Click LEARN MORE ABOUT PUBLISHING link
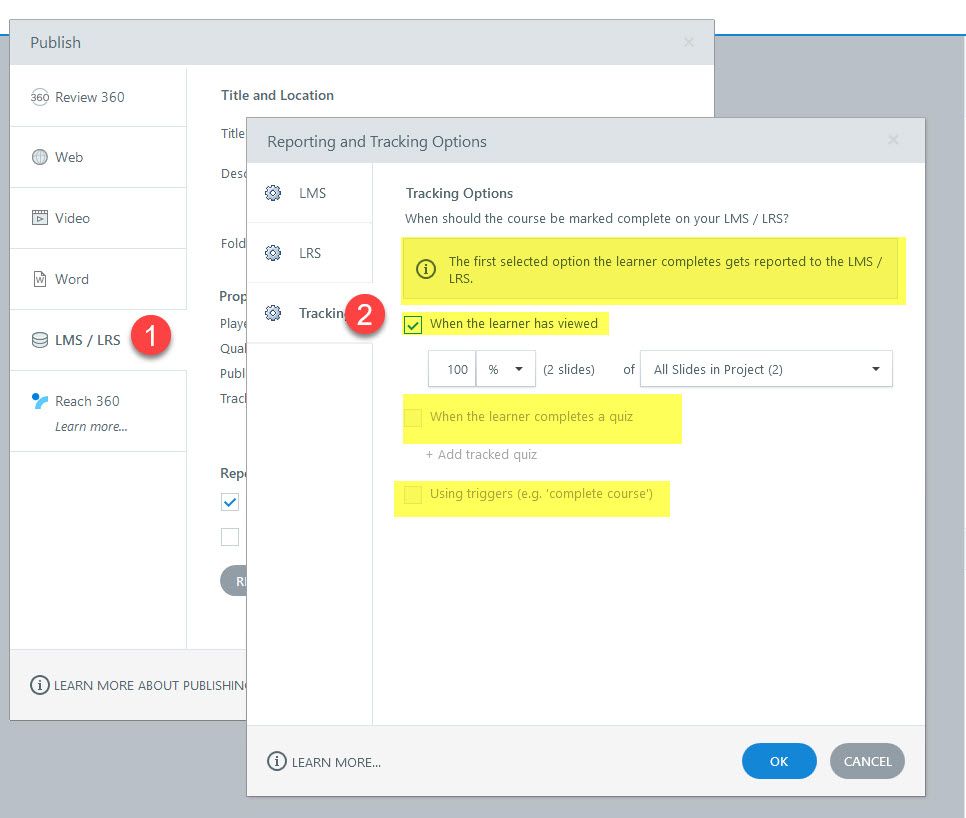 (150, 686)
